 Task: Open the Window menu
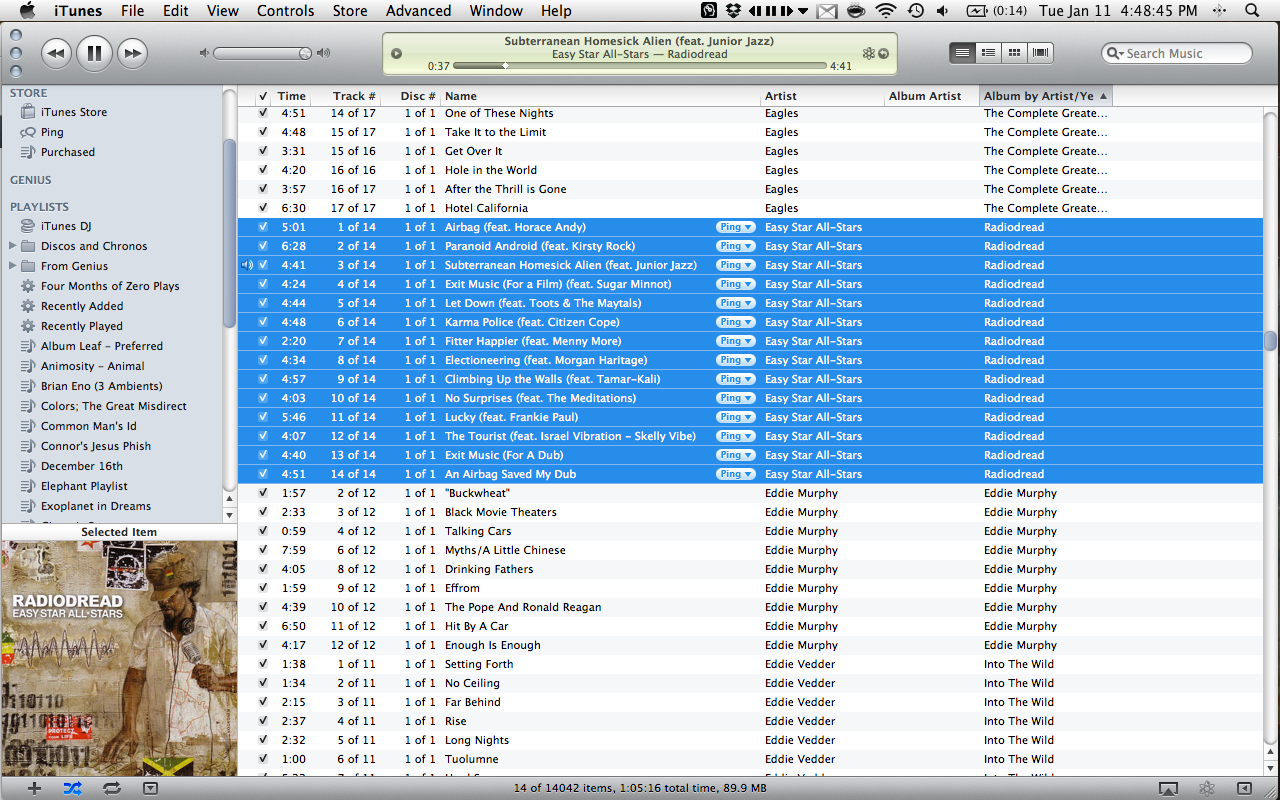click(x=496, y=11)
